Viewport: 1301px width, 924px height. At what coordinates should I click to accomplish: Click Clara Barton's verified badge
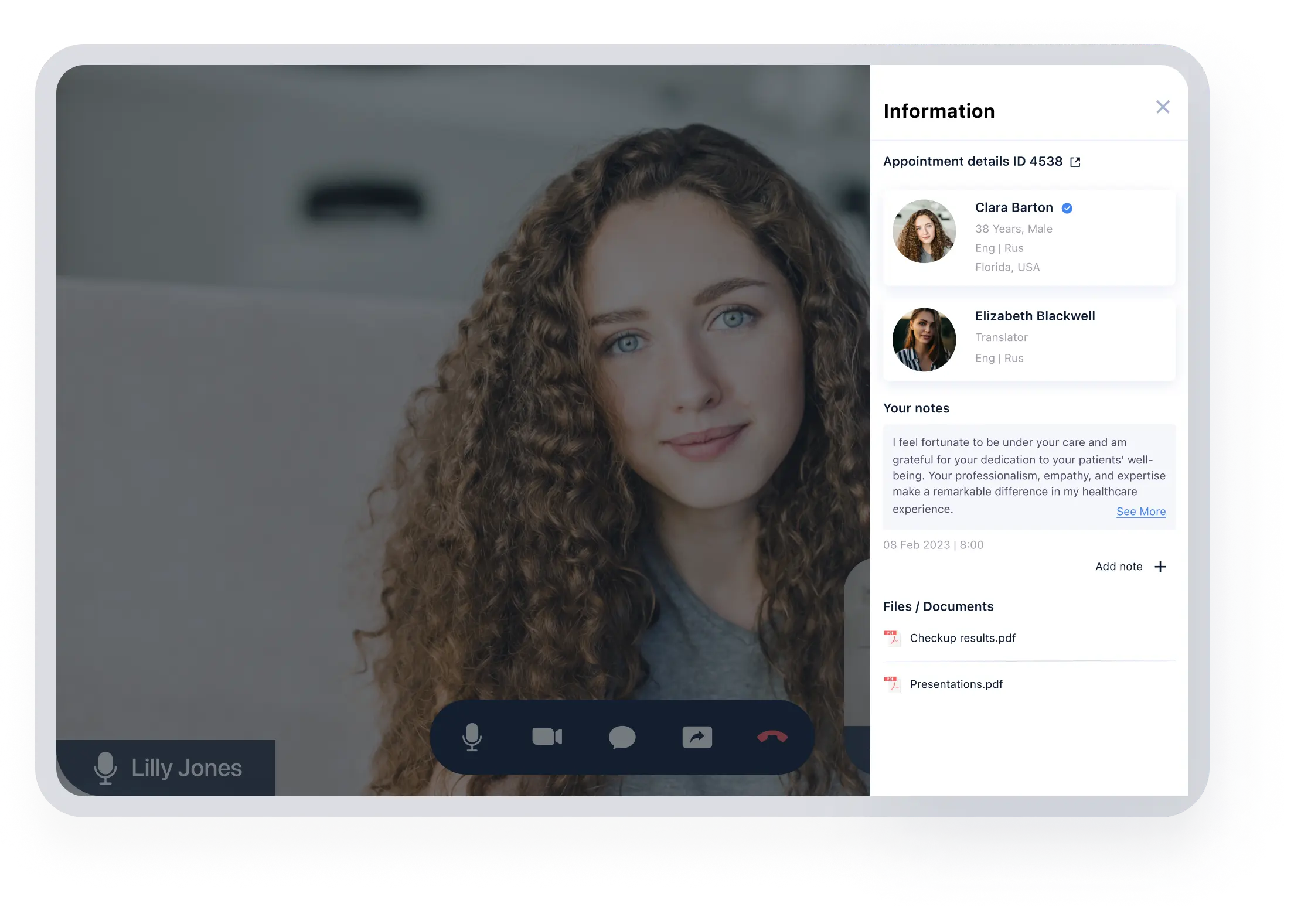pos(1067,208)
